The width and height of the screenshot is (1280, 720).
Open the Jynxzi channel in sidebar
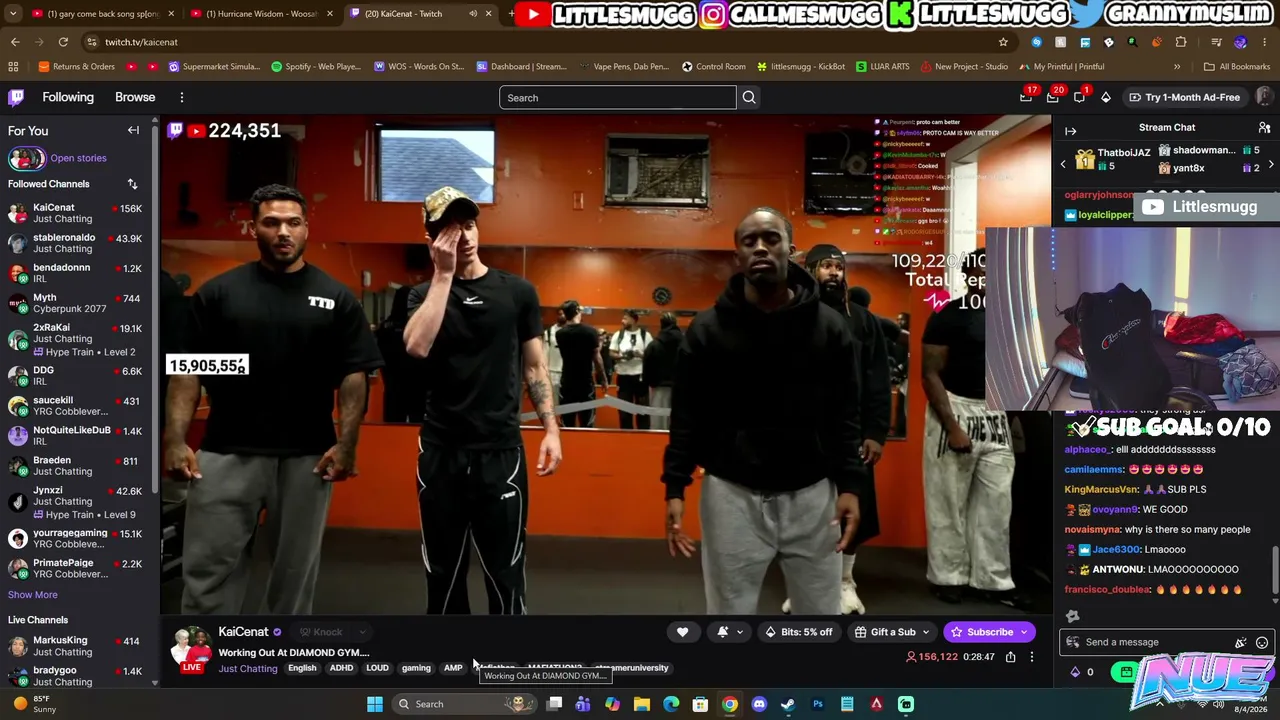75,502
